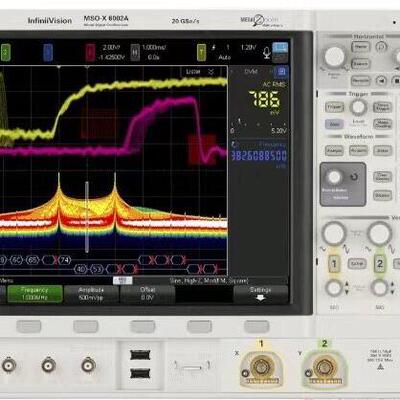The height and width of the screenshot is (400, 400).
Task: Tap the '2.00V/' vertical scale value
Action: (111, 47)
